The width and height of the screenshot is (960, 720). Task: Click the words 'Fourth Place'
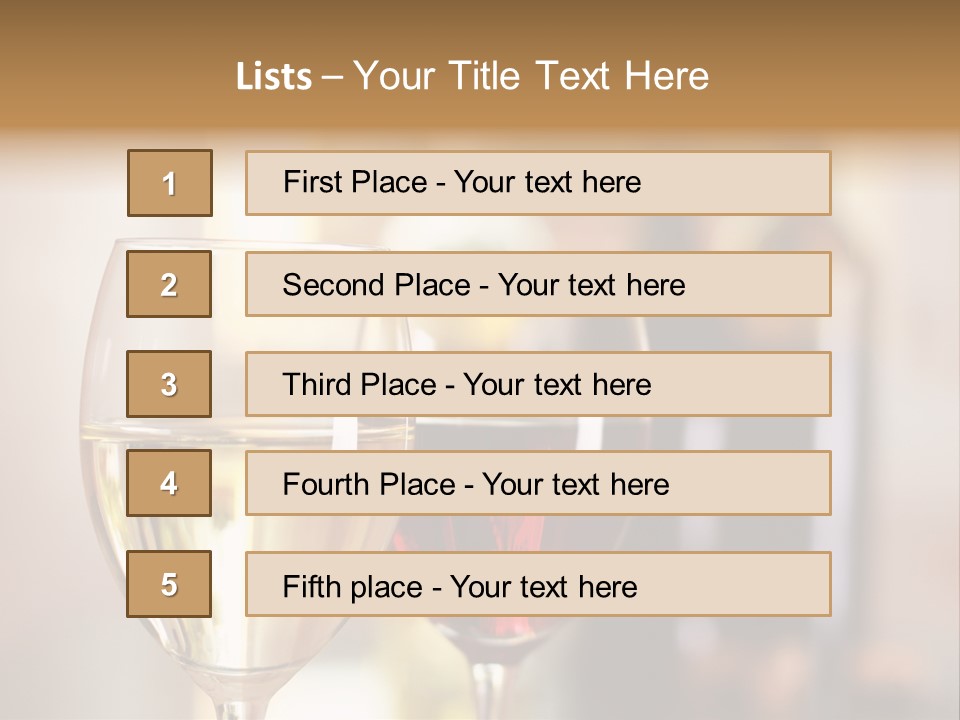(369, 484)
